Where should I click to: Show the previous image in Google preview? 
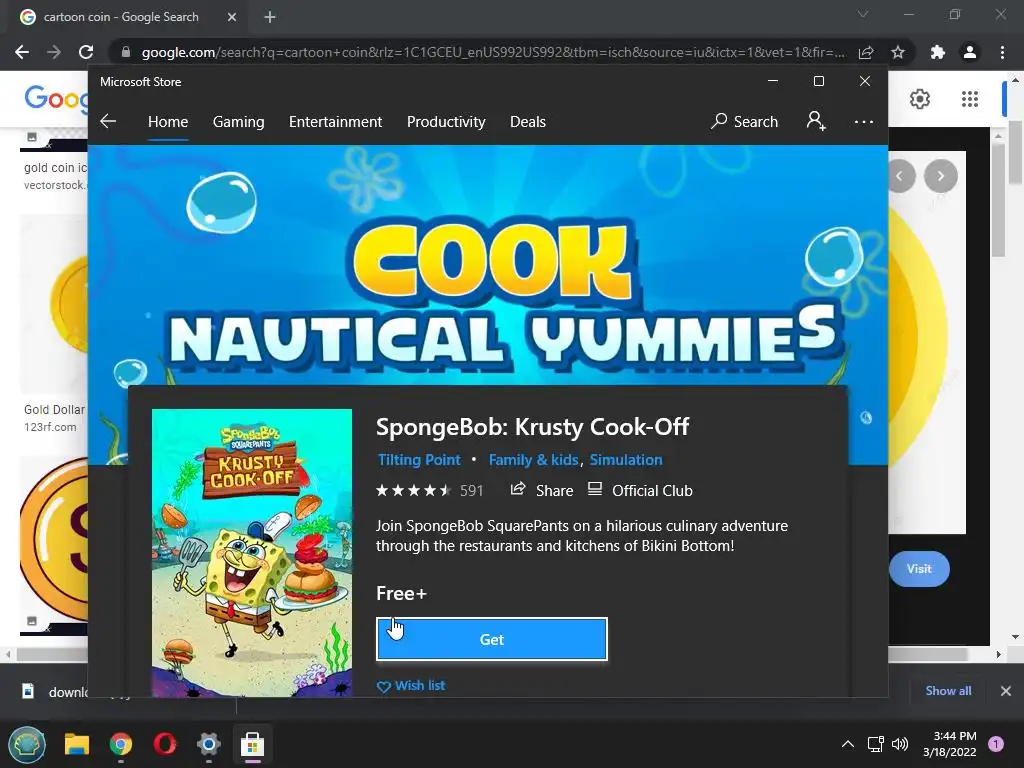point(901,176)
